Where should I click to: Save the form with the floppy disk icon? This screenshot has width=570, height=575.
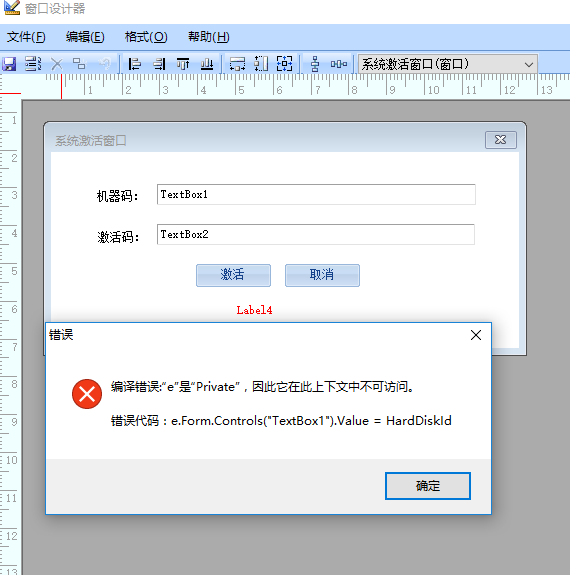pos(9,64)
